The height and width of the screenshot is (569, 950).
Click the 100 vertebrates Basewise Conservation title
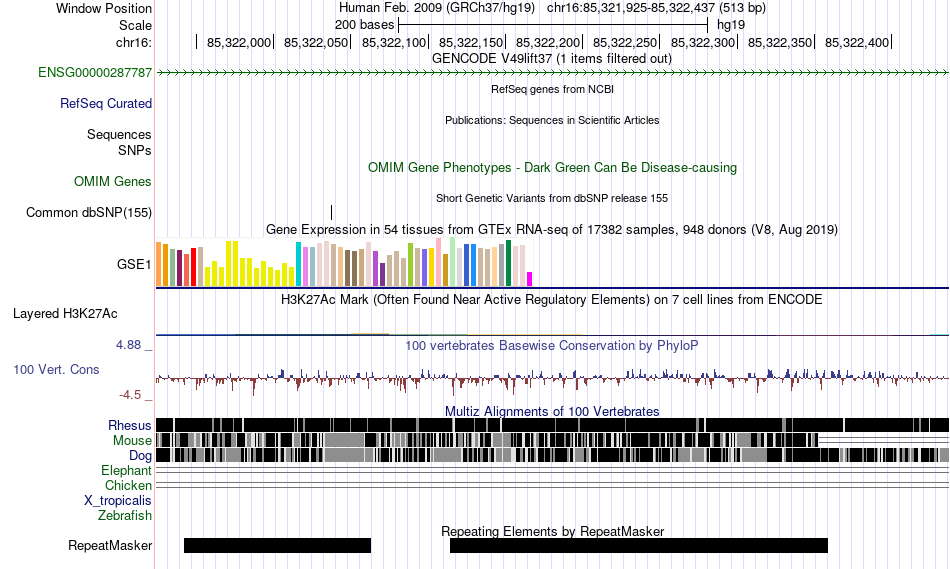[x=552, y=345]
